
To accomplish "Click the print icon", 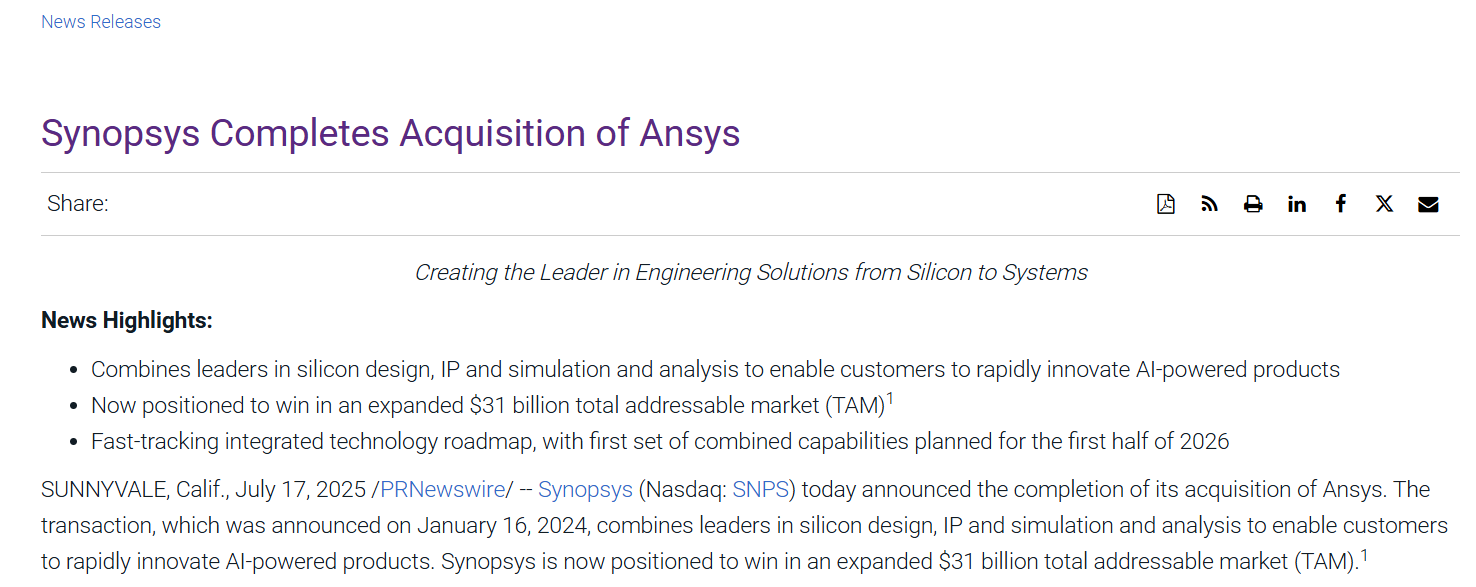I will click(x=1253, y=204).
